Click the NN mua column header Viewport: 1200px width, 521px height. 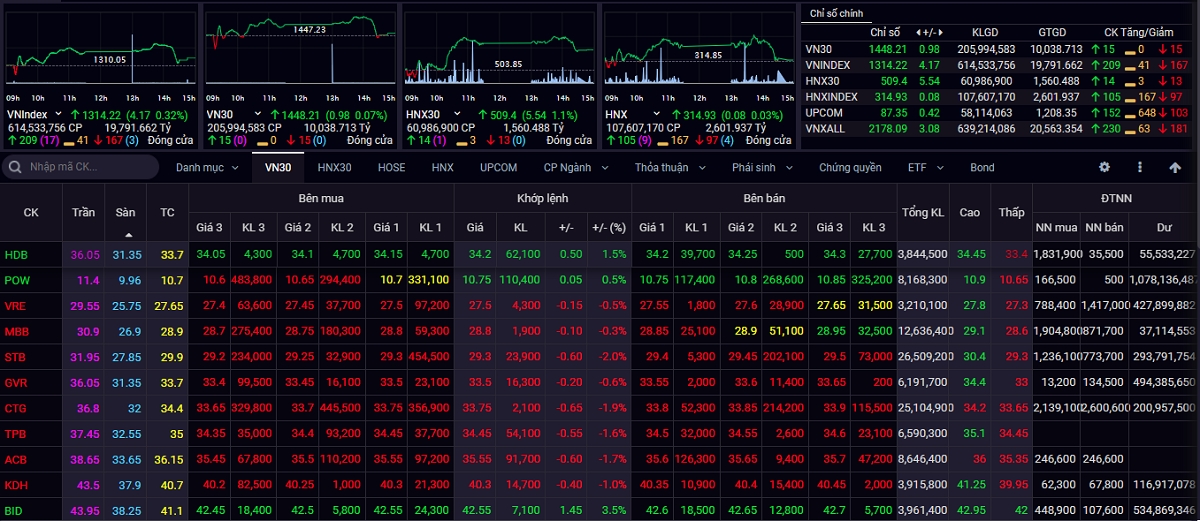pos(1058,227)
